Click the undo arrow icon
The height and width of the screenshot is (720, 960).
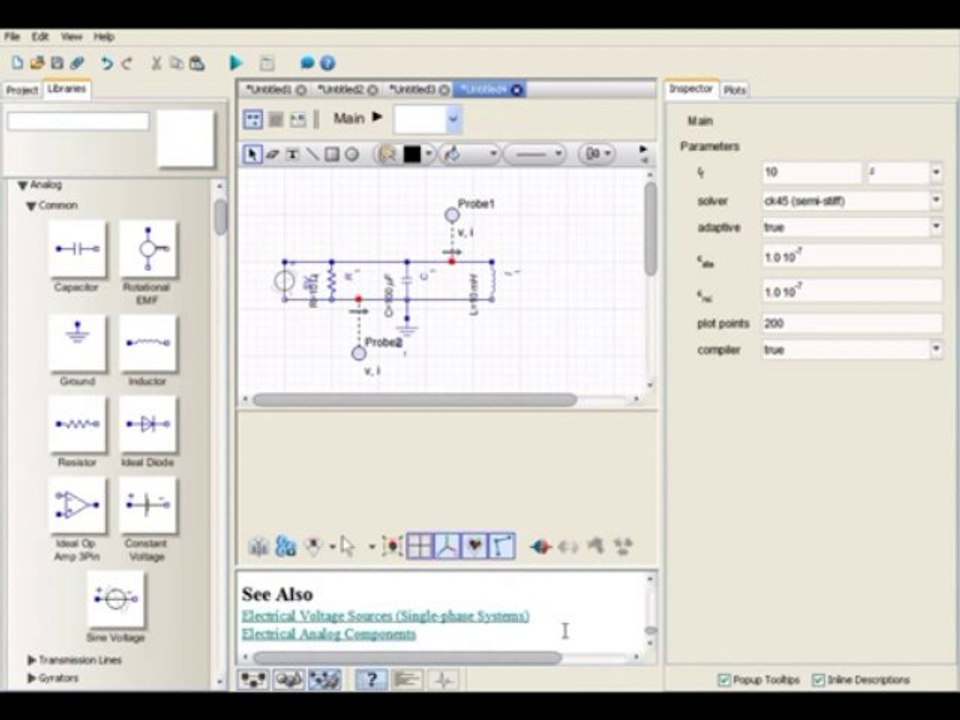tap(107, 63)
